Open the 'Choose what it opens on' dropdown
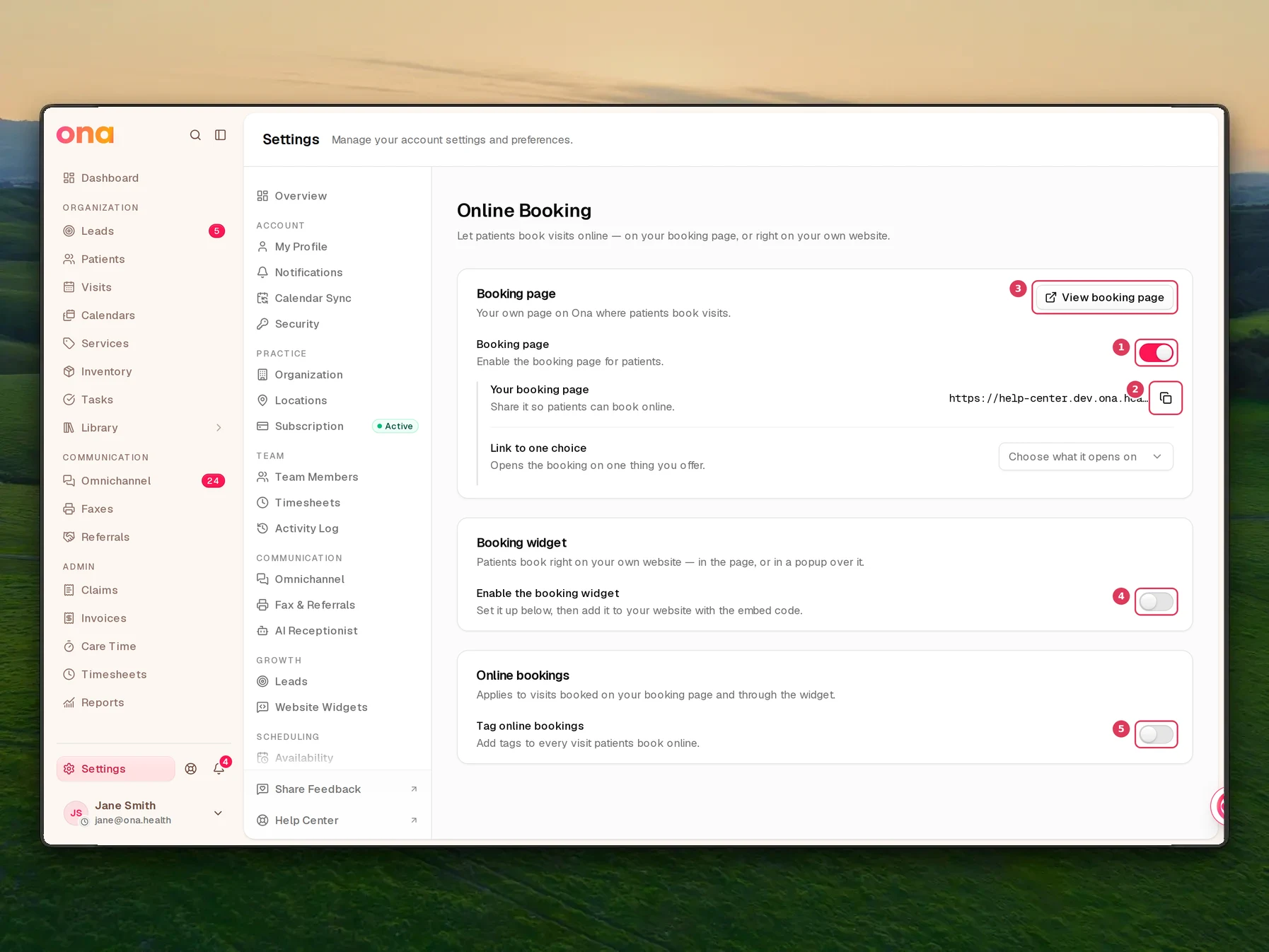The image size is (1269, 952). 1086,457
